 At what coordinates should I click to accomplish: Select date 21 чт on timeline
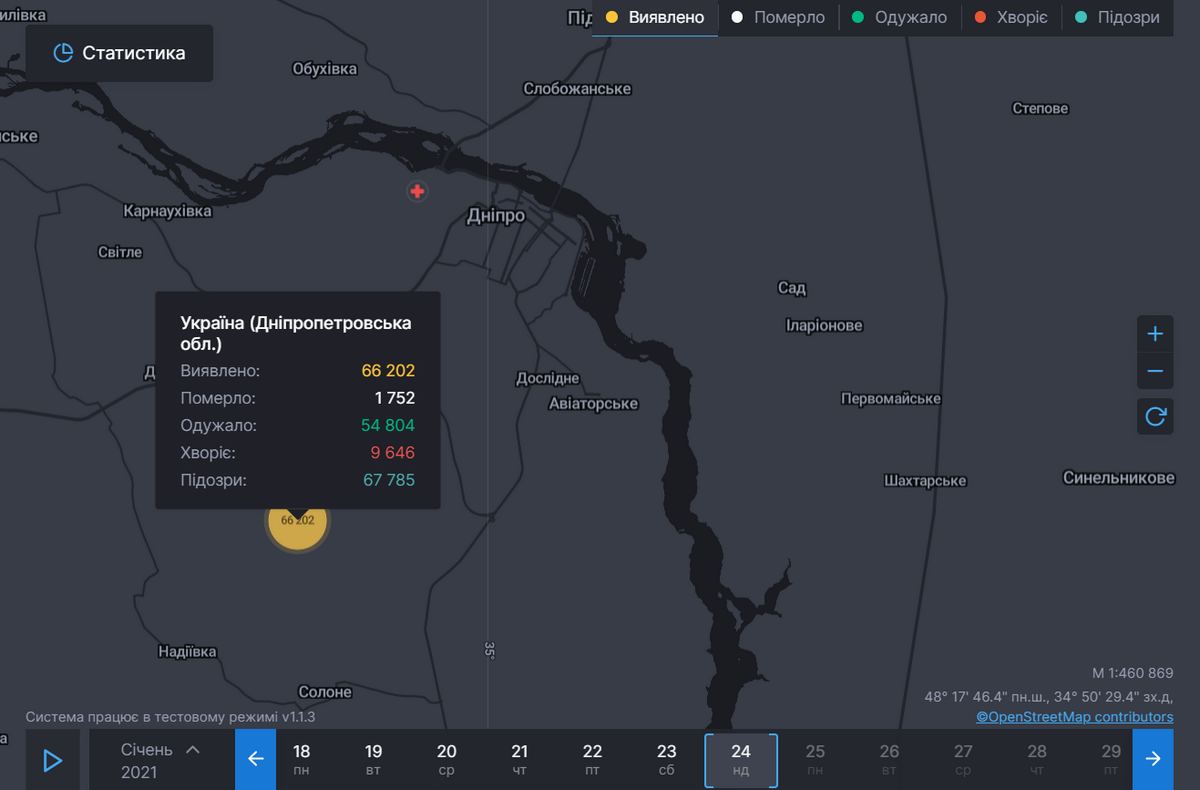click(x=520, y=759)
